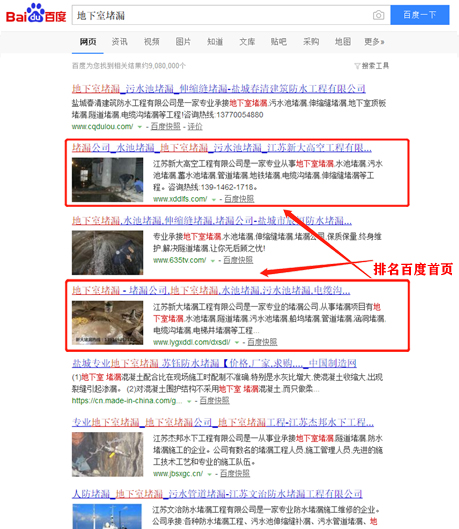Open 搜索工具 filter options
The image size is (459, 529).
pos(372,66)
